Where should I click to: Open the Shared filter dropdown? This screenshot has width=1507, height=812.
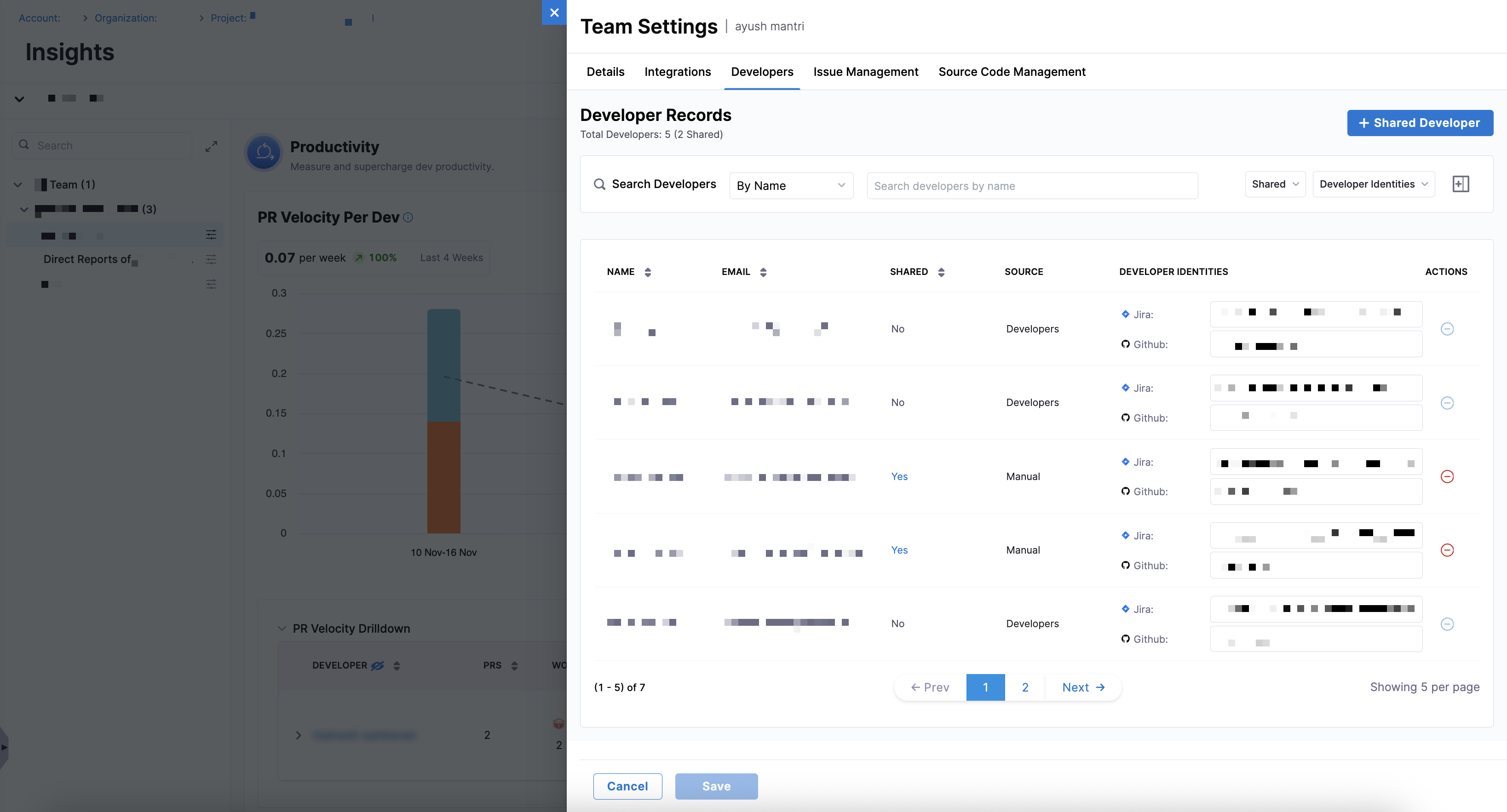point(1275,184)
